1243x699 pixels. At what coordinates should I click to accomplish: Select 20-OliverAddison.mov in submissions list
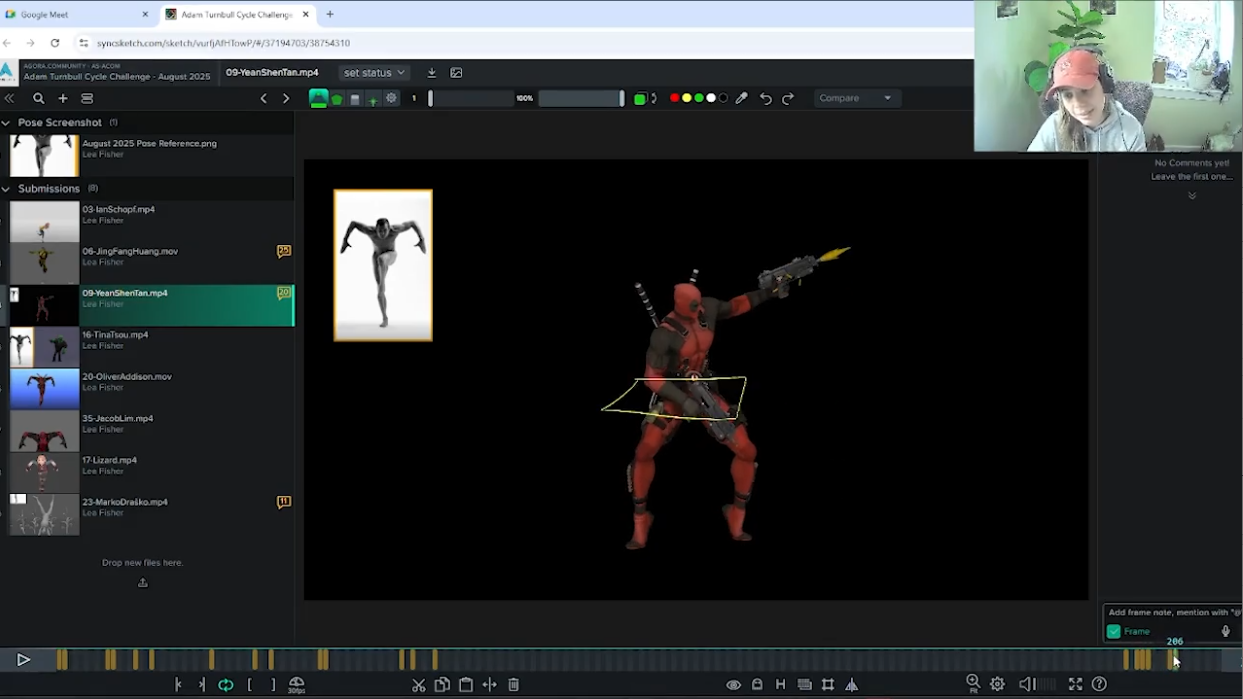[x=152, y=388]
